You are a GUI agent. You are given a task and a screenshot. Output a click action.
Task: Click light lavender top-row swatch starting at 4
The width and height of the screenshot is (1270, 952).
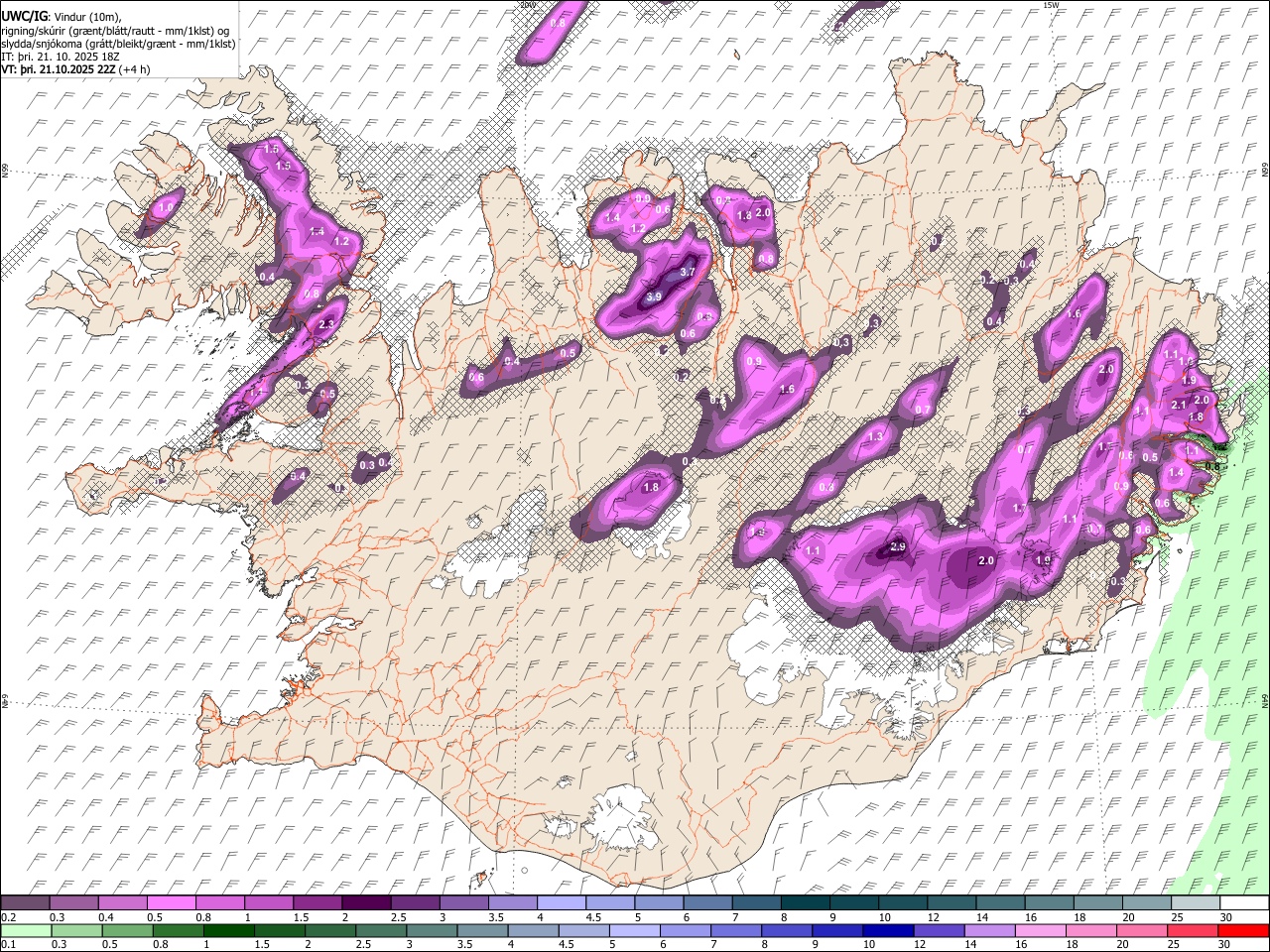tap(560, 903)
